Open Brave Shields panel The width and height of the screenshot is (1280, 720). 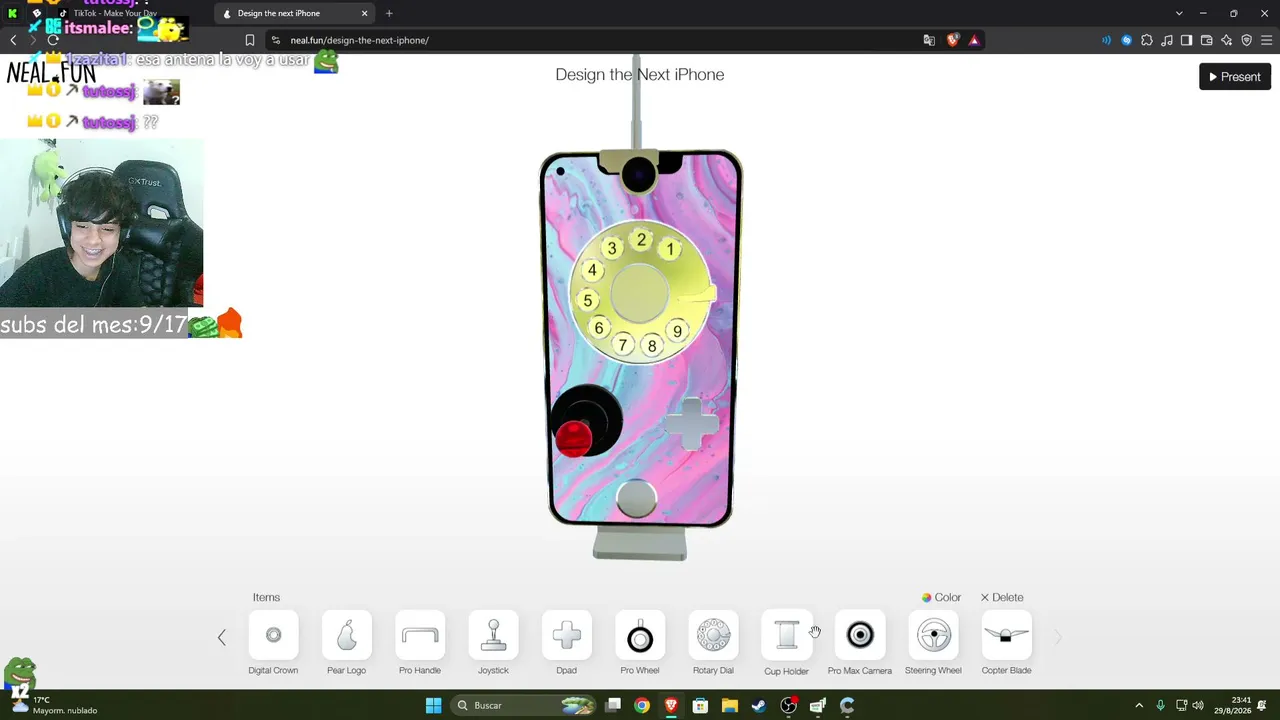(952, 40)
